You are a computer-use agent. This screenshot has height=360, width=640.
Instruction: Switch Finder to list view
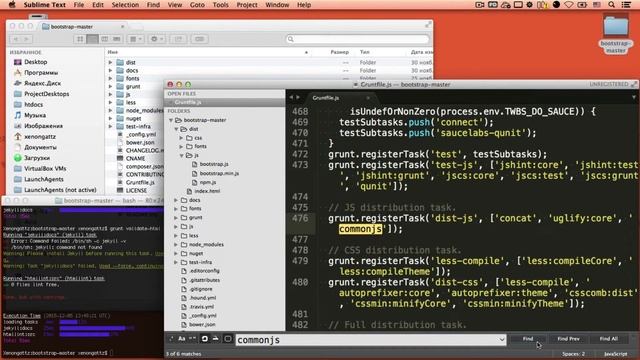click(93, 39)
